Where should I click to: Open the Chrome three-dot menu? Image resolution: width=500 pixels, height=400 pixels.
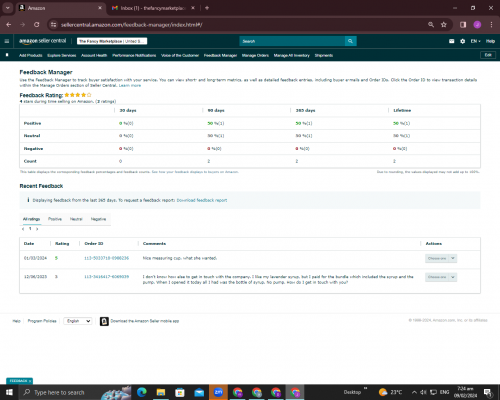[491, 25]
